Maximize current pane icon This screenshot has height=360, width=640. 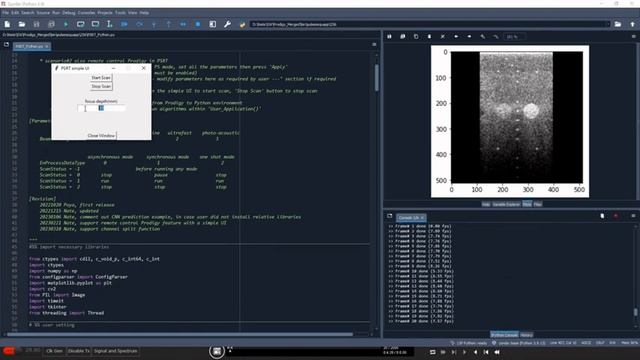[213, 24]
